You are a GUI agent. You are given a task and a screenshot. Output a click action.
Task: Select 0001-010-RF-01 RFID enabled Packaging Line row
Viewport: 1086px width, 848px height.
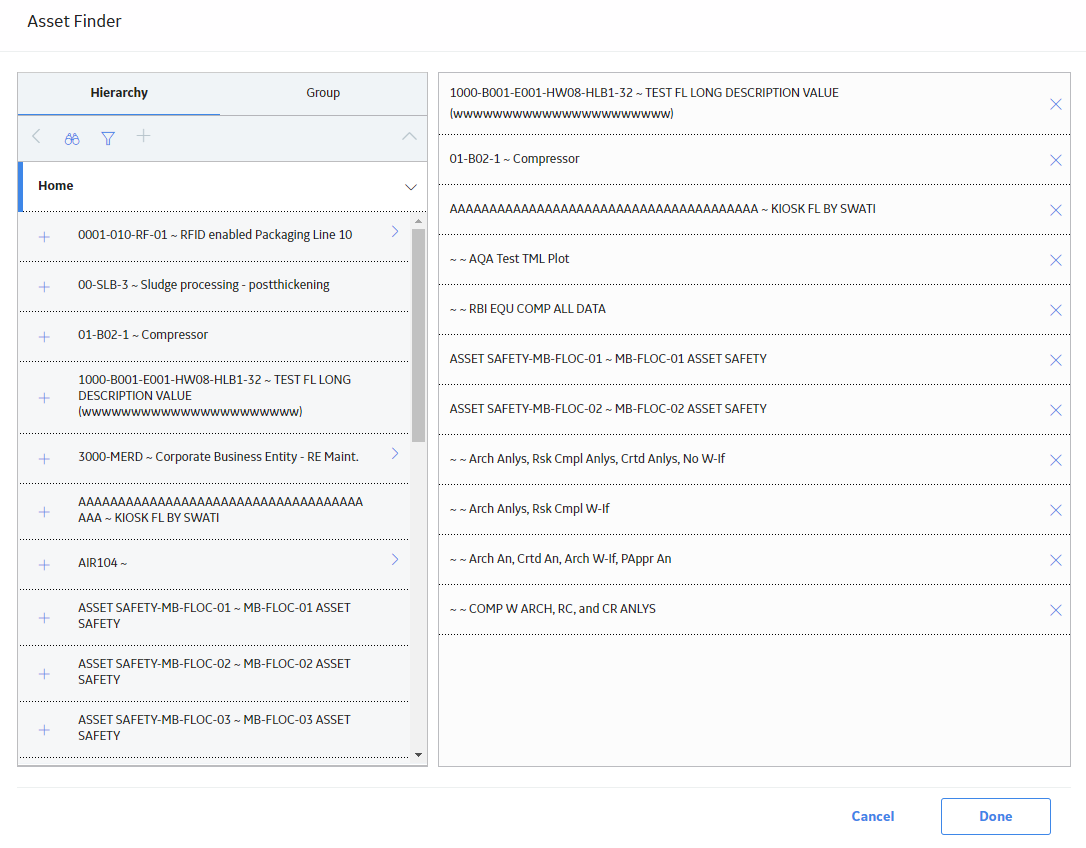[215, 235]
